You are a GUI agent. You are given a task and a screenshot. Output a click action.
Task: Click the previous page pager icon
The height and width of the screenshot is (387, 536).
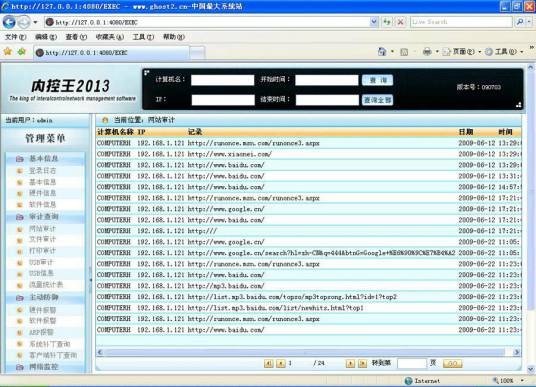281,363
